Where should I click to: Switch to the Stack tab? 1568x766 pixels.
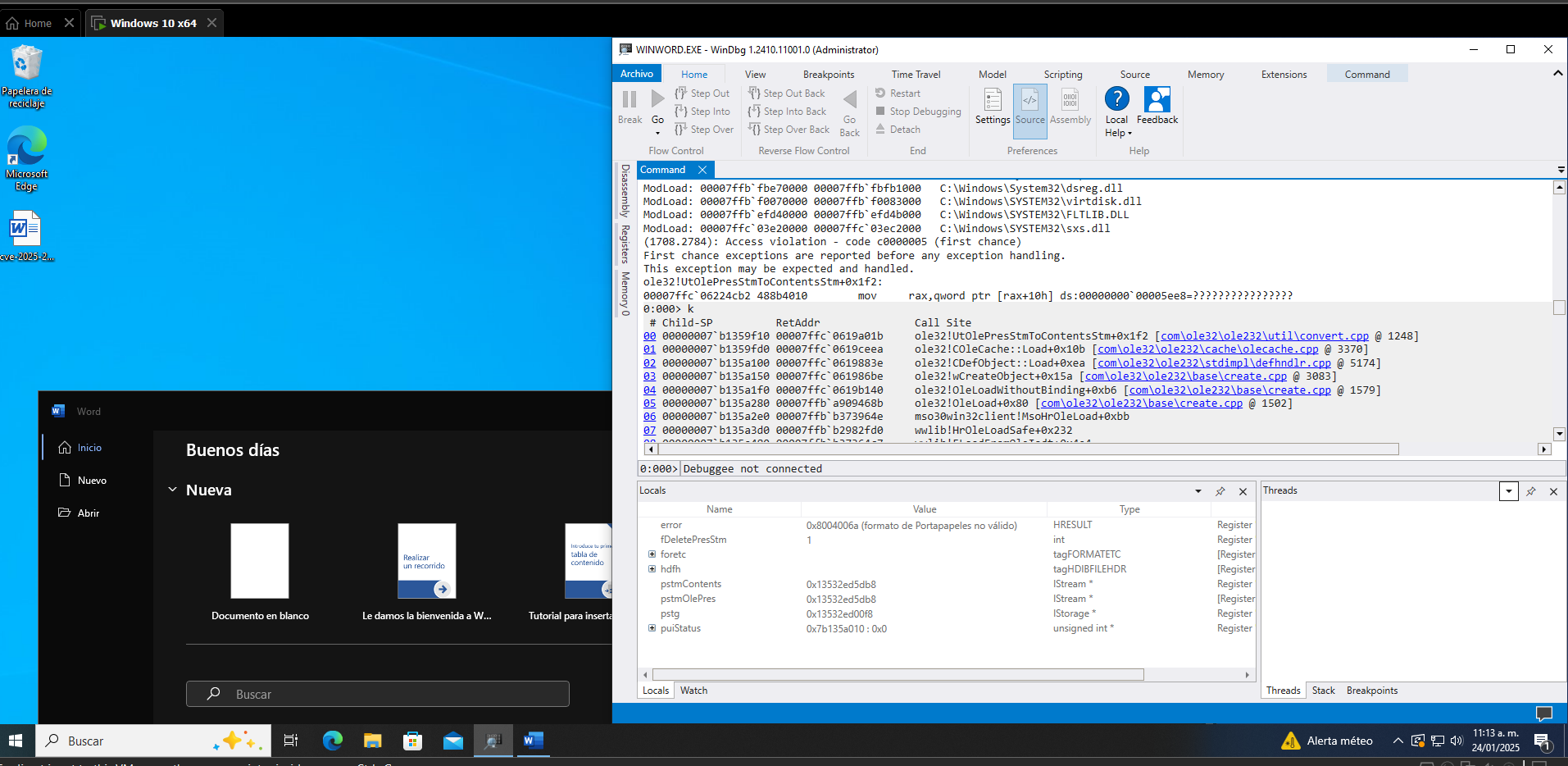coord(1323,691)
